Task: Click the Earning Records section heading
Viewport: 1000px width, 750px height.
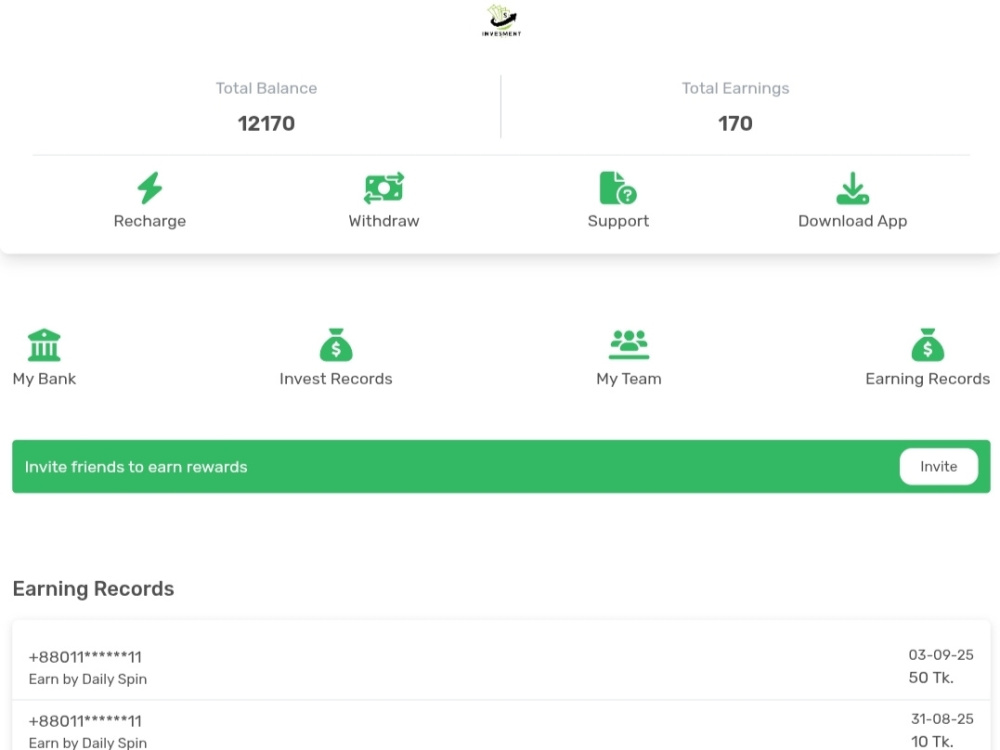Action: point(93,589)
